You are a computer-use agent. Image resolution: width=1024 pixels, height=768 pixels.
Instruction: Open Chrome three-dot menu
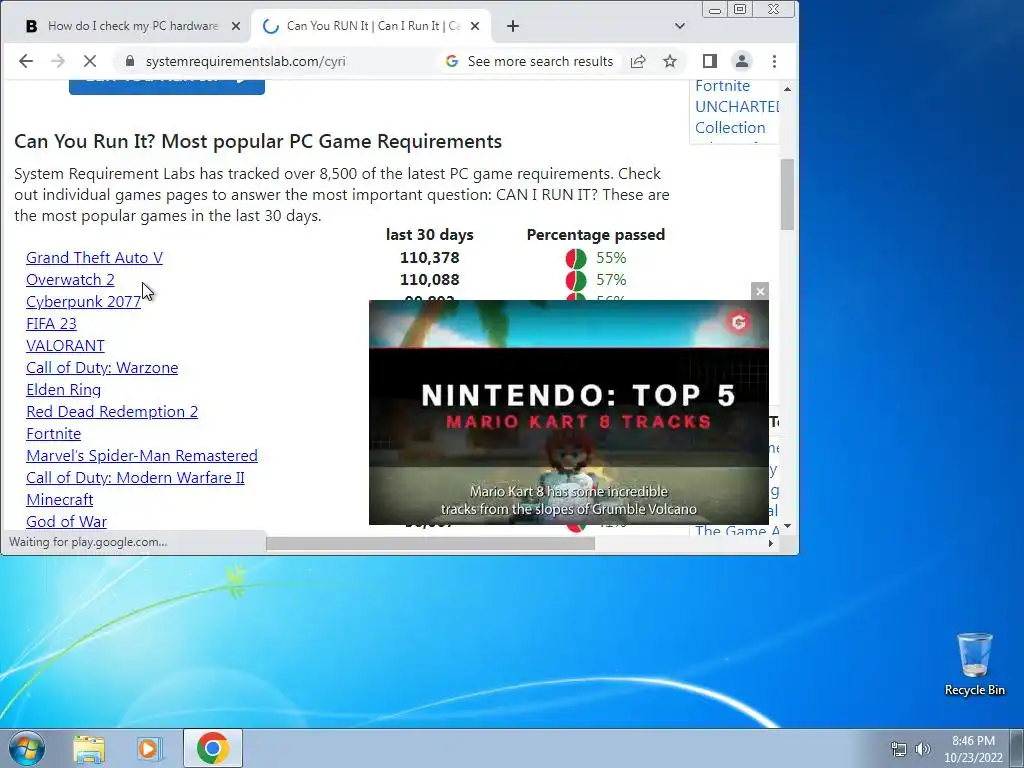click(x=775, y=61)
